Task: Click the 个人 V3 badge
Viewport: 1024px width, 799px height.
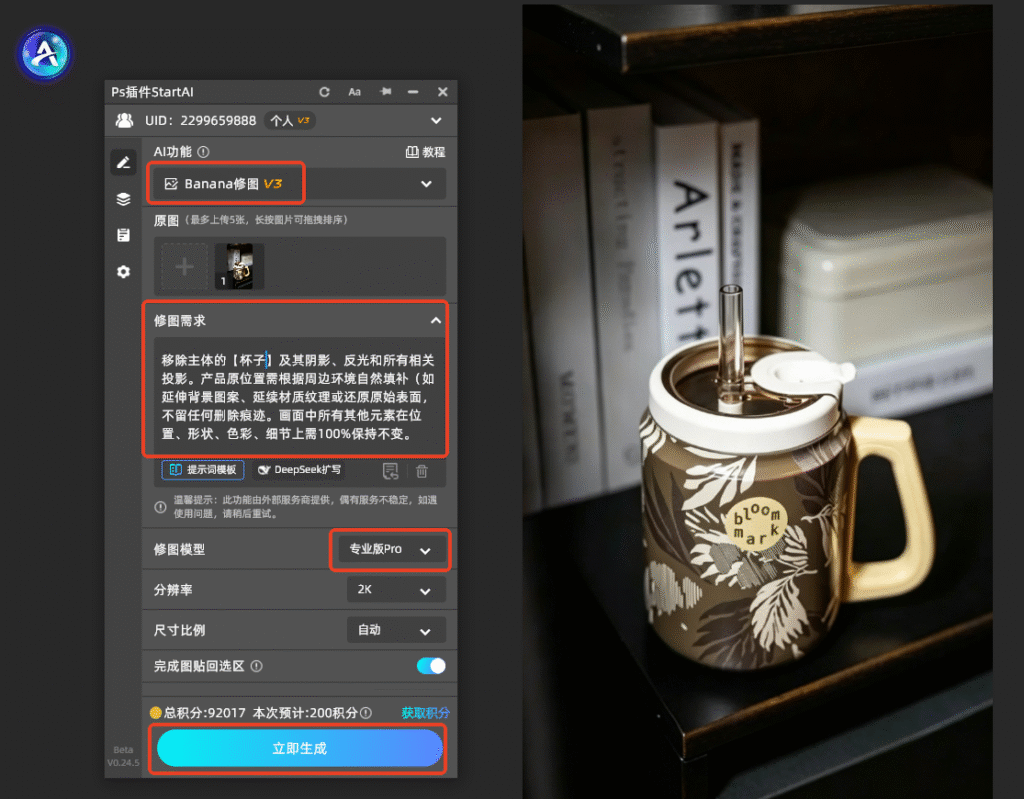Action: pos(290,121)
